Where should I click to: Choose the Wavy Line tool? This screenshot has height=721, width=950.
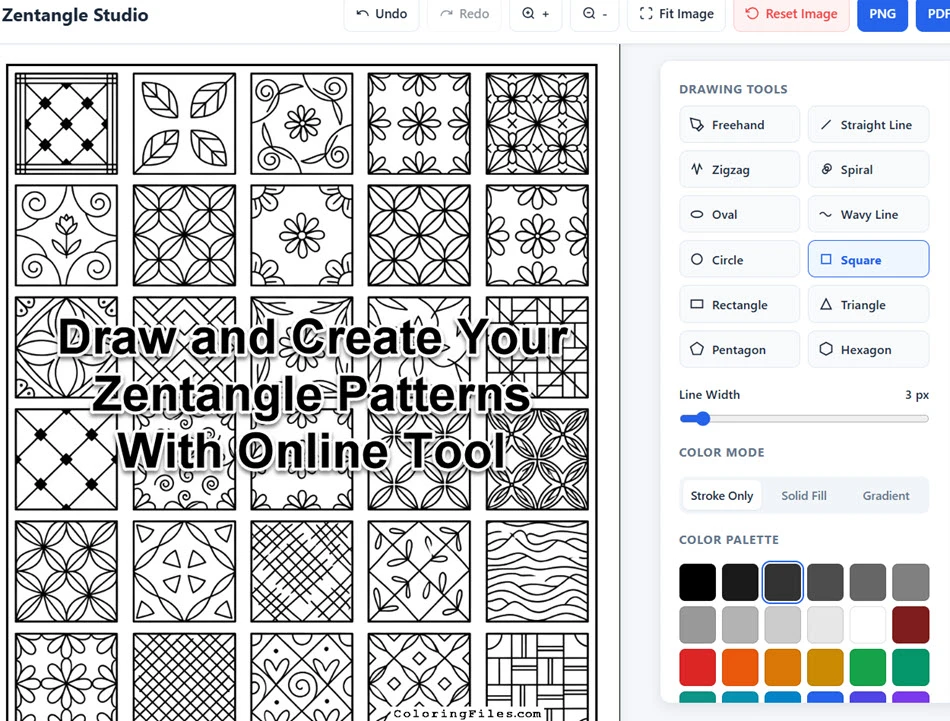868,214
